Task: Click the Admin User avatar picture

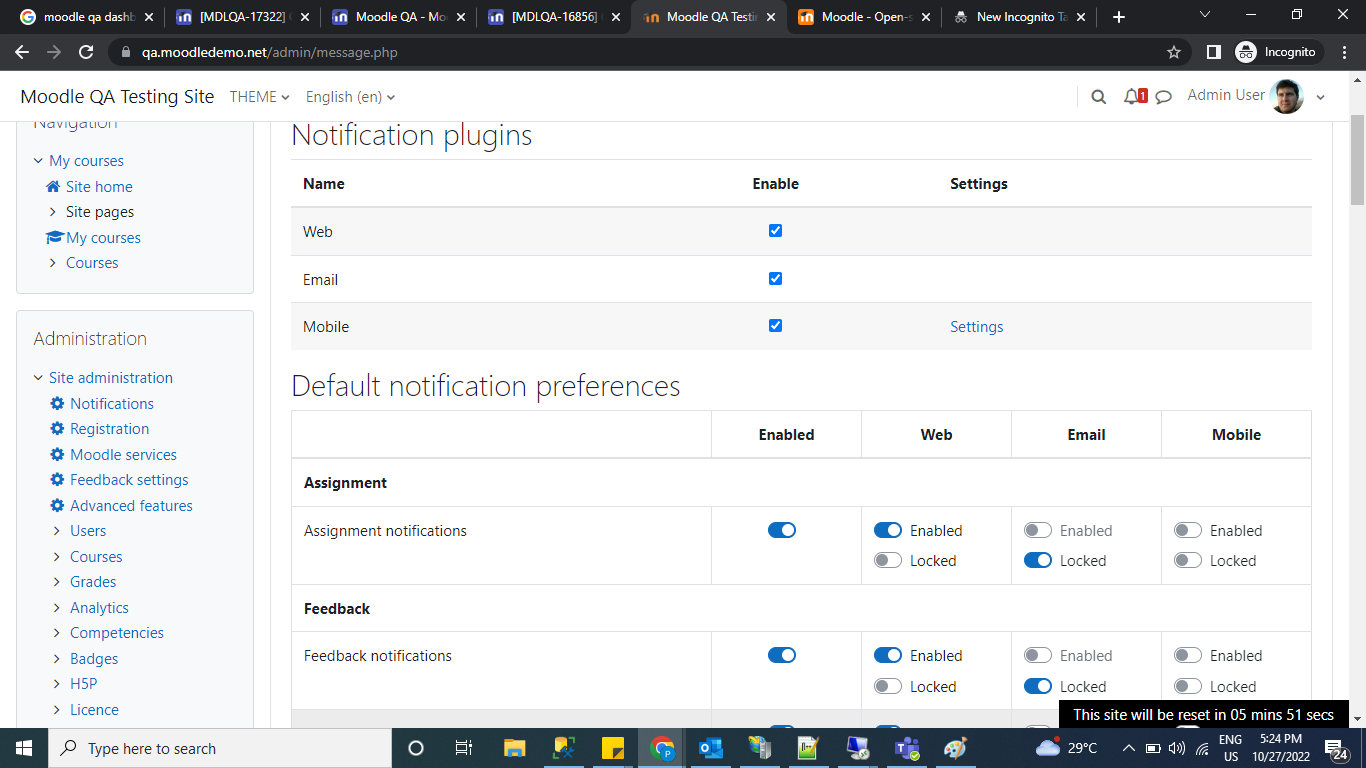Action: click(x=1287, y=97)
